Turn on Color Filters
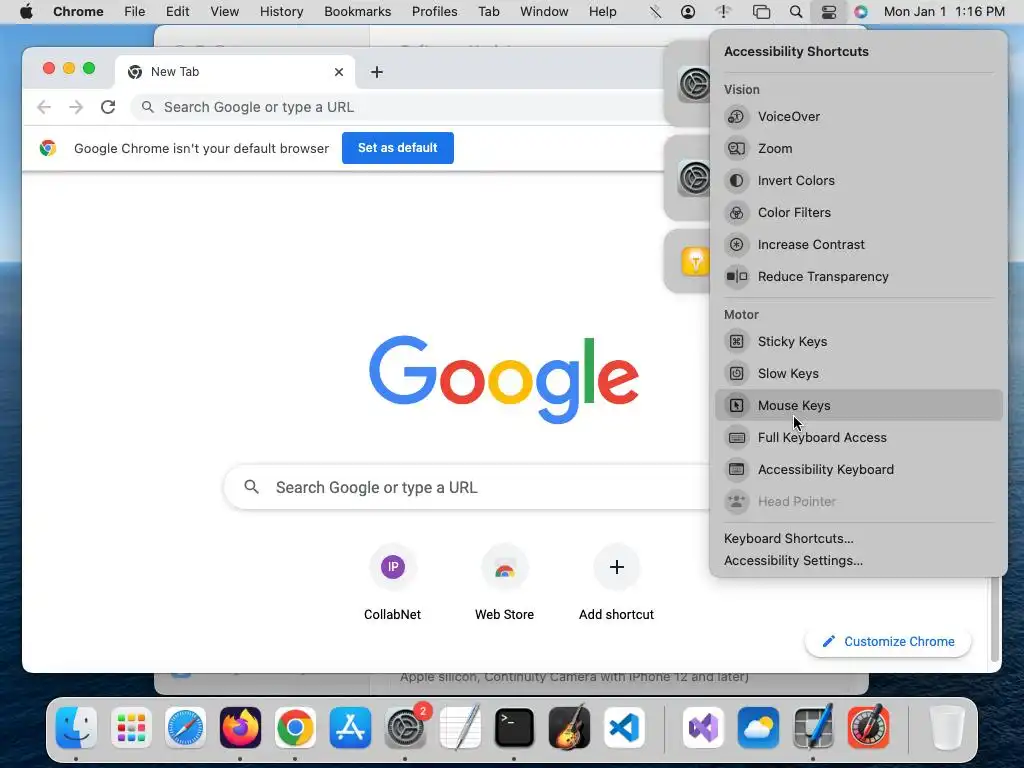The image size is (1024, 768). pos(859,212)
